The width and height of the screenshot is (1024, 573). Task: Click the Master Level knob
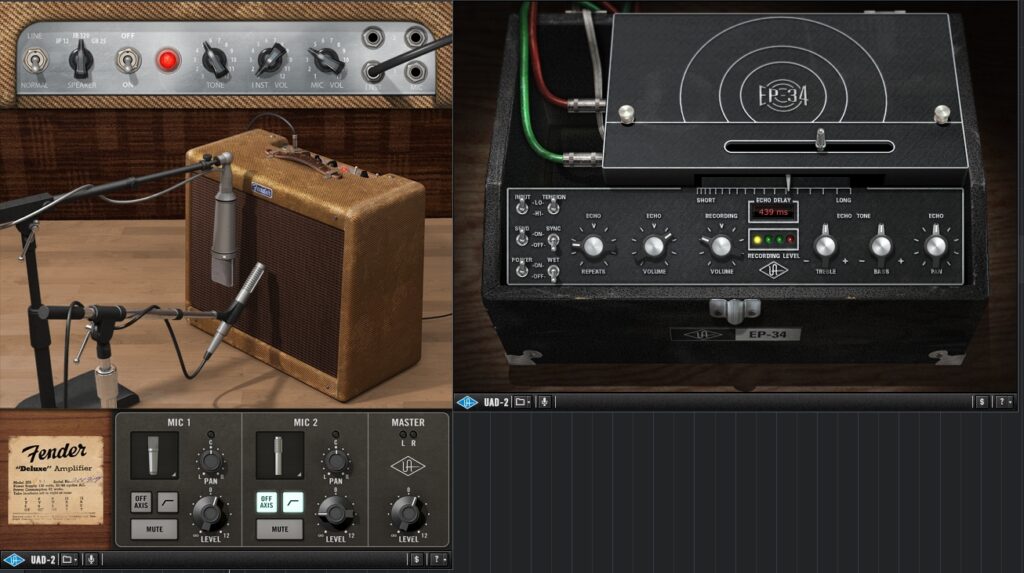click(x=408, y=513)
